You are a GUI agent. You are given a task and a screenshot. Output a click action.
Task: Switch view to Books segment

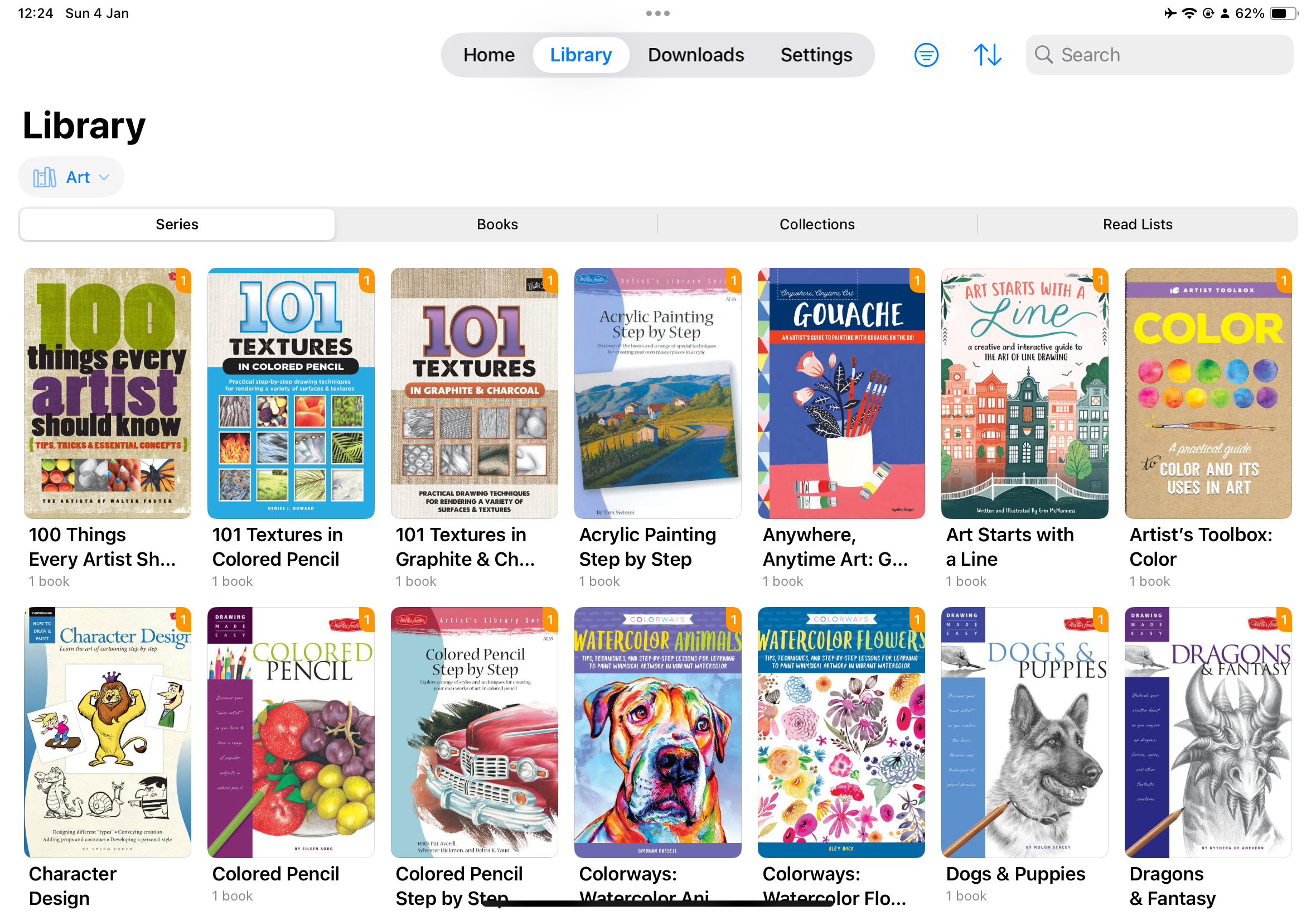click(497, 224)
